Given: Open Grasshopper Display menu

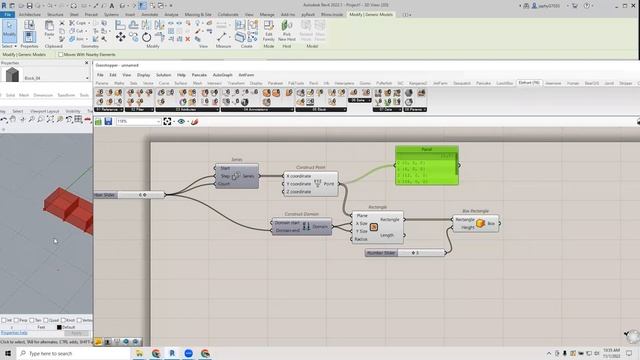Looking at the screenshot, I should pyautogui.click(x=143, y=75).
